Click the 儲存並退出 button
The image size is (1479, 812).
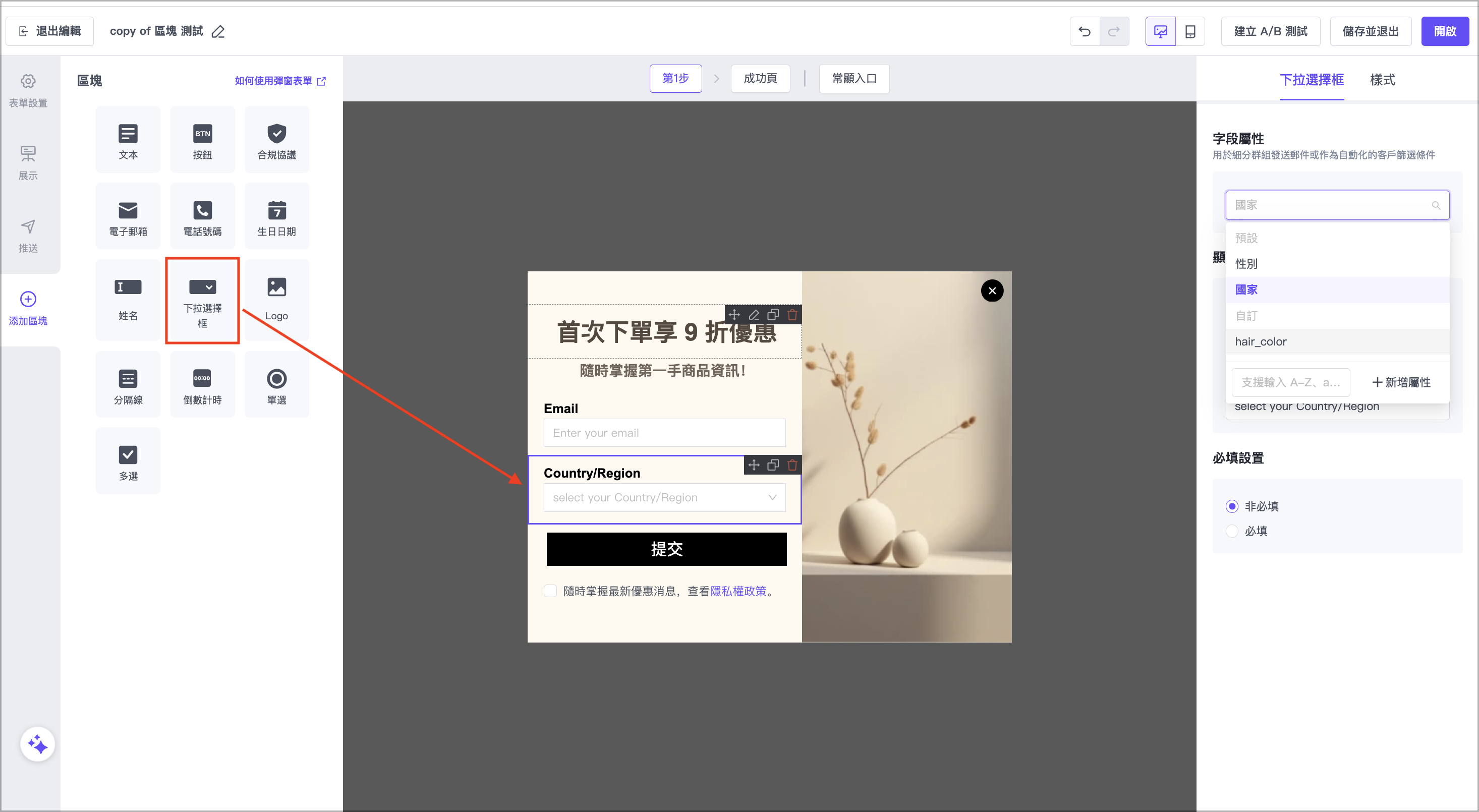point(1370,31)
